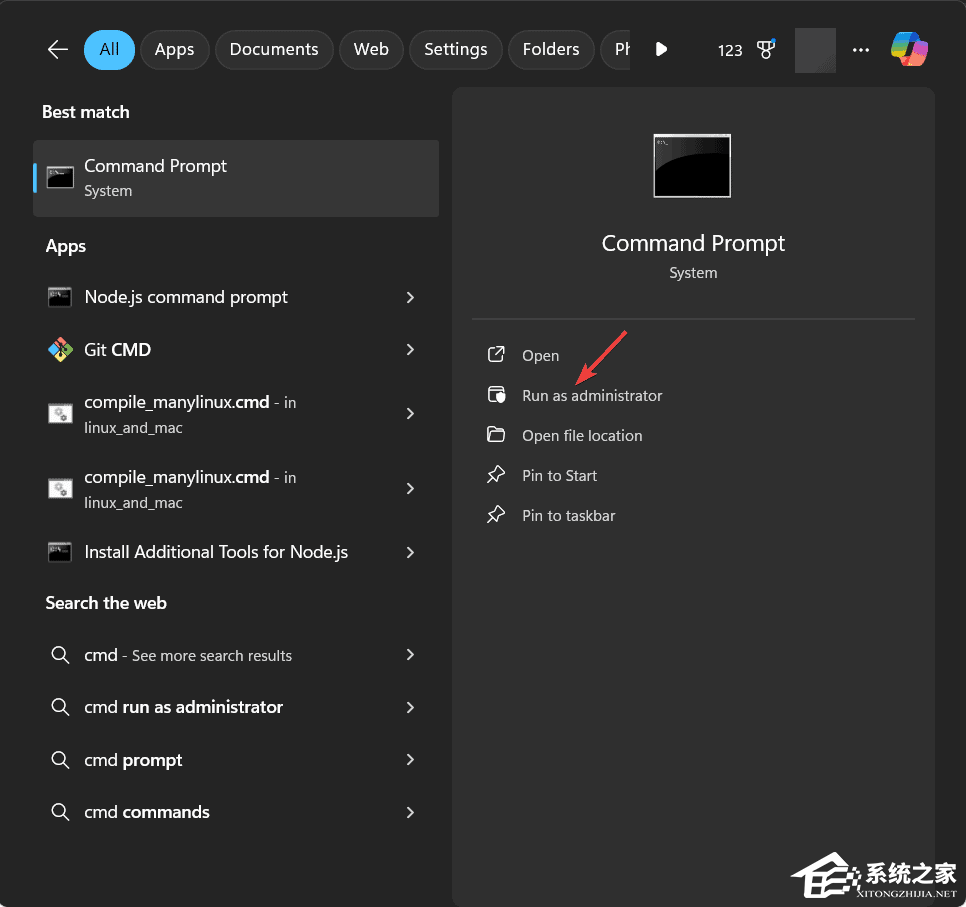
Task: Open the Copilot icon in the search bar
Action: (909, 48)
